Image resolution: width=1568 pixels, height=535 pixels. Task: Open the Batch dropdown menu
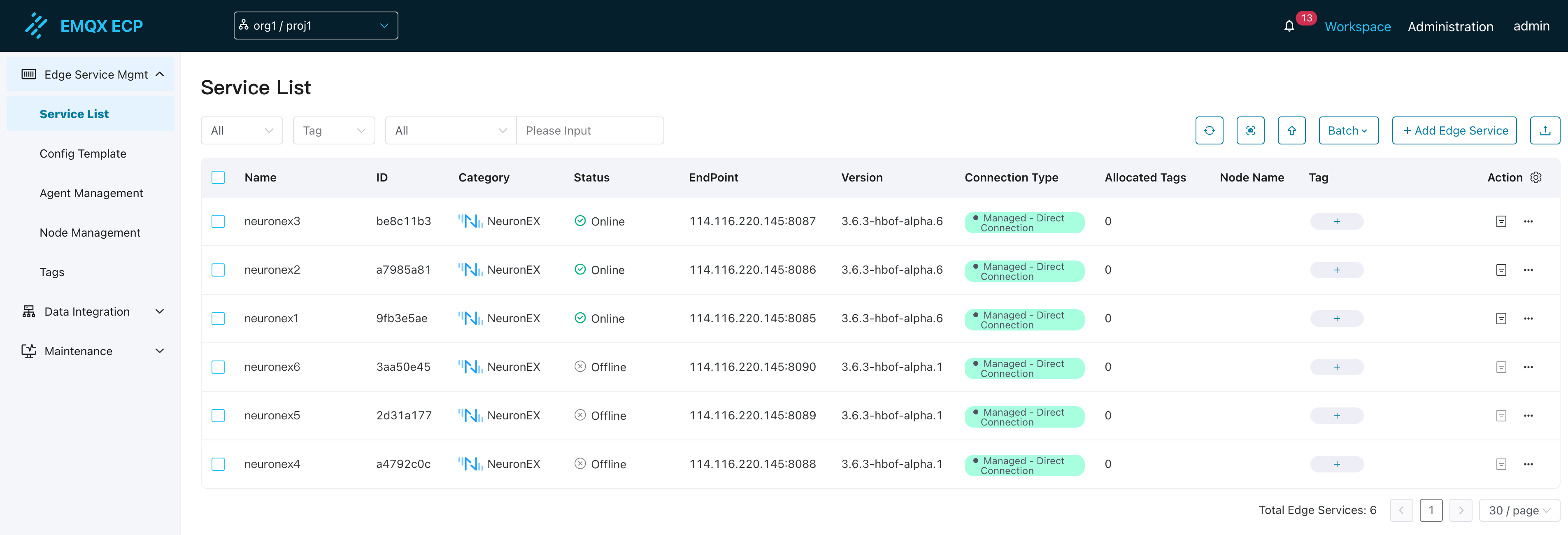(x=1348, y=130)
